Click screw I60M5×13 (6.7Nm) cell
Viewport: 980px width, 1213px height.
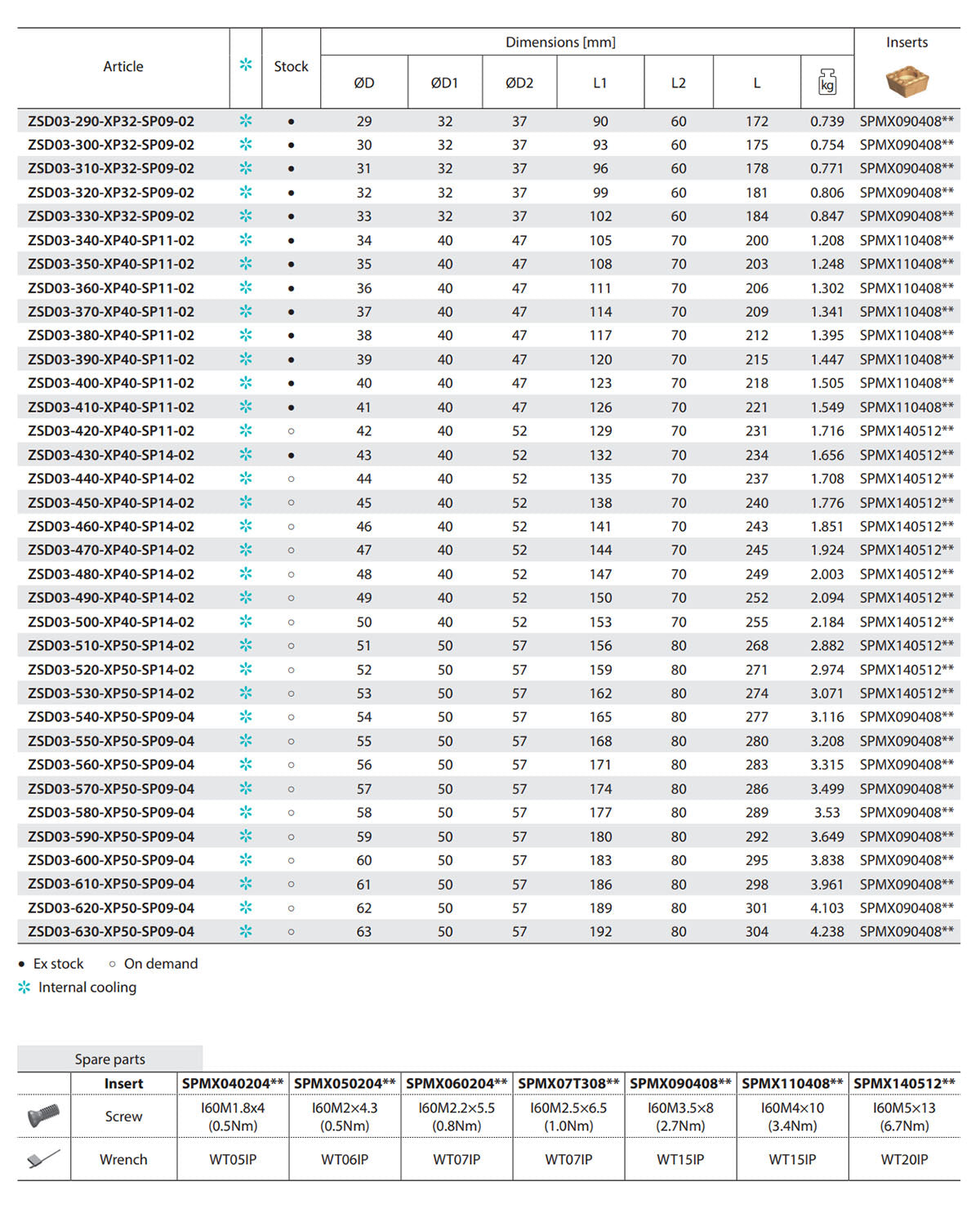tap(904, 1117)
